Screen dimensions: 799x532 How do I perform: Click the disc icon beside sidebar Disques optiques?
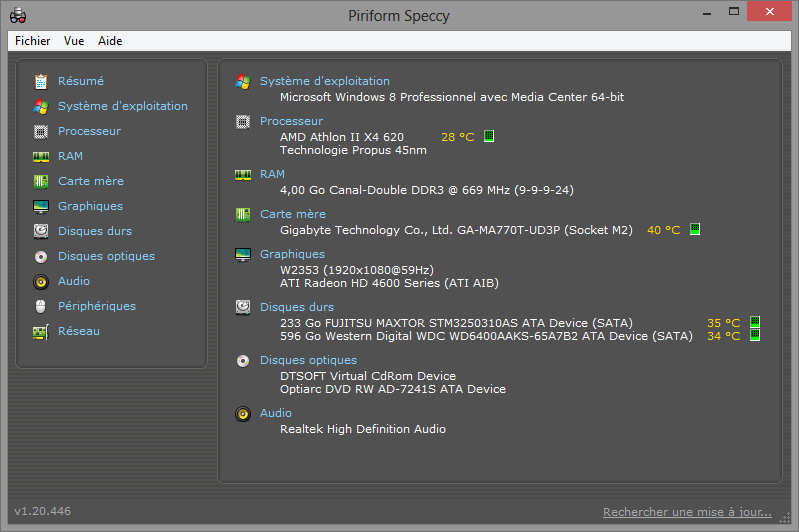pos(41,256)
